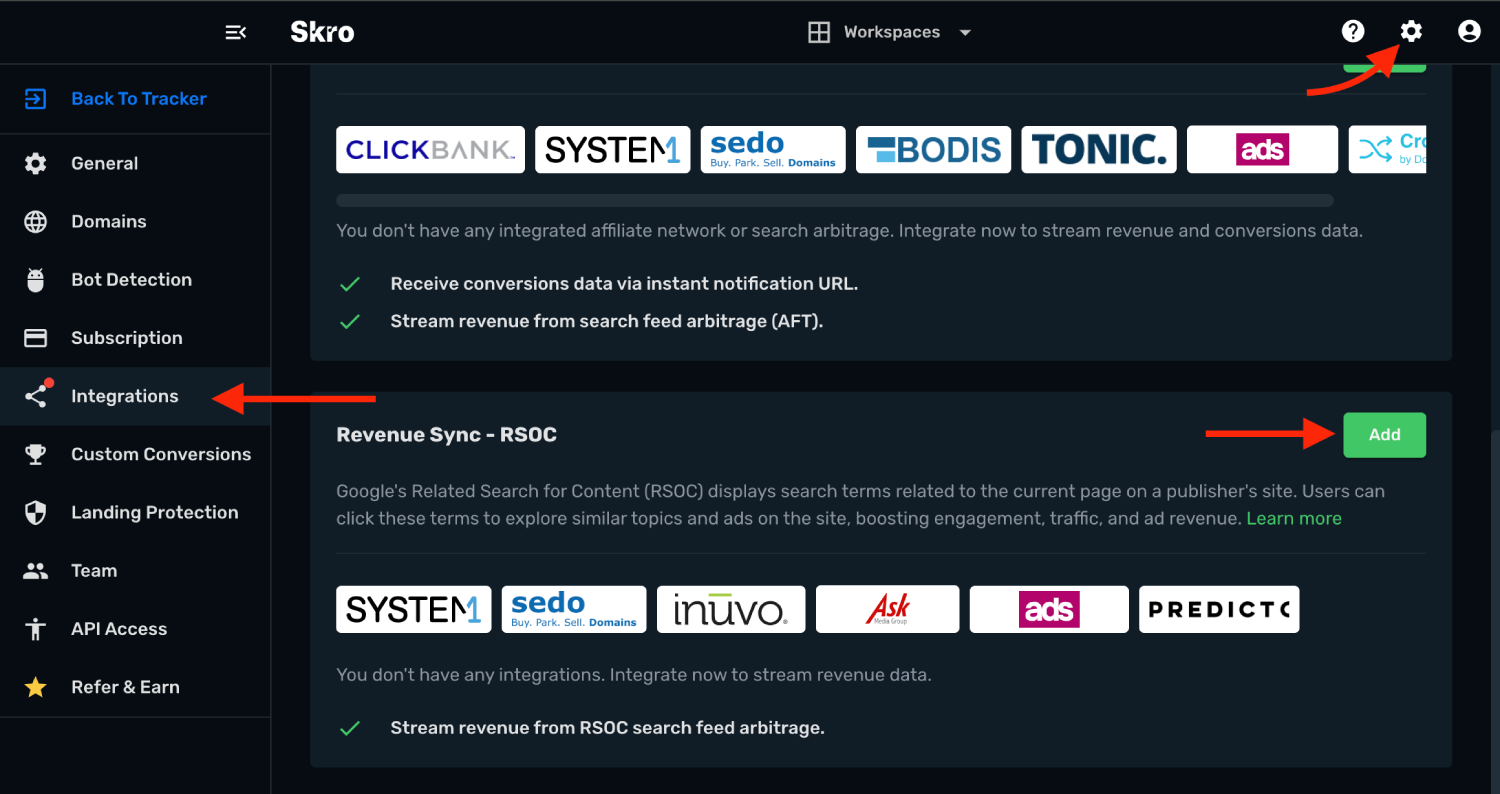Click checkmark beside 'search feed arbitrage (AFT)'

[350, 322]
